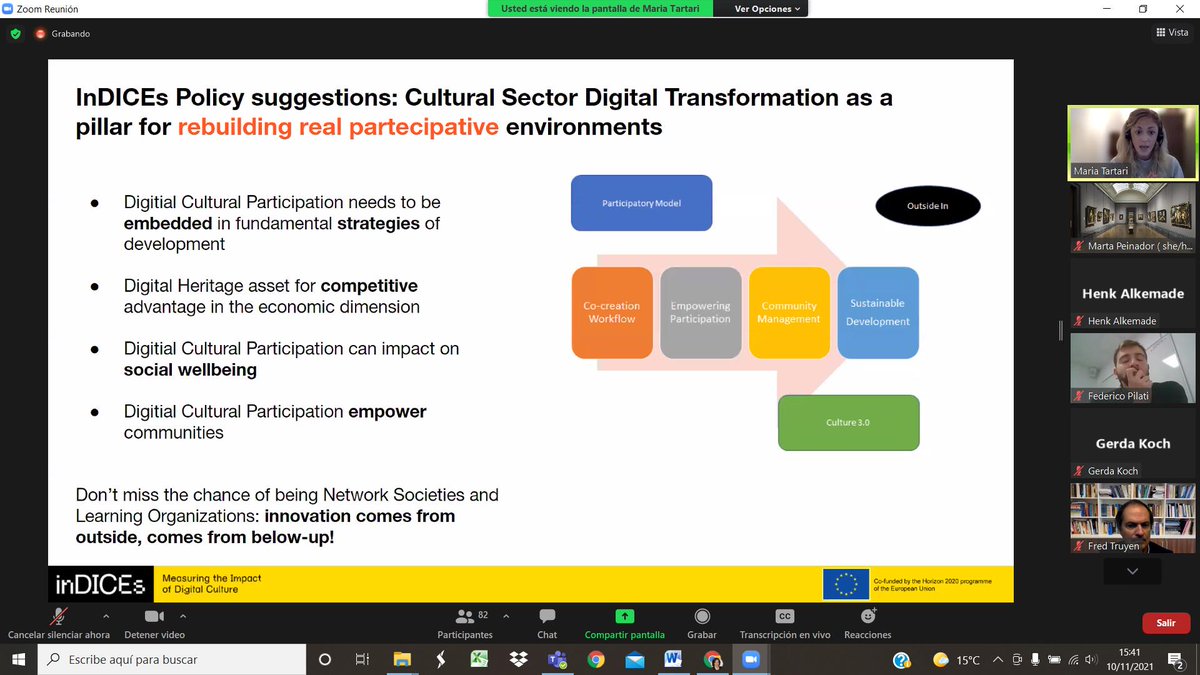Open the Participants panel icon
The width and height of the screenshot is (1200, 675).
point(464,616)
